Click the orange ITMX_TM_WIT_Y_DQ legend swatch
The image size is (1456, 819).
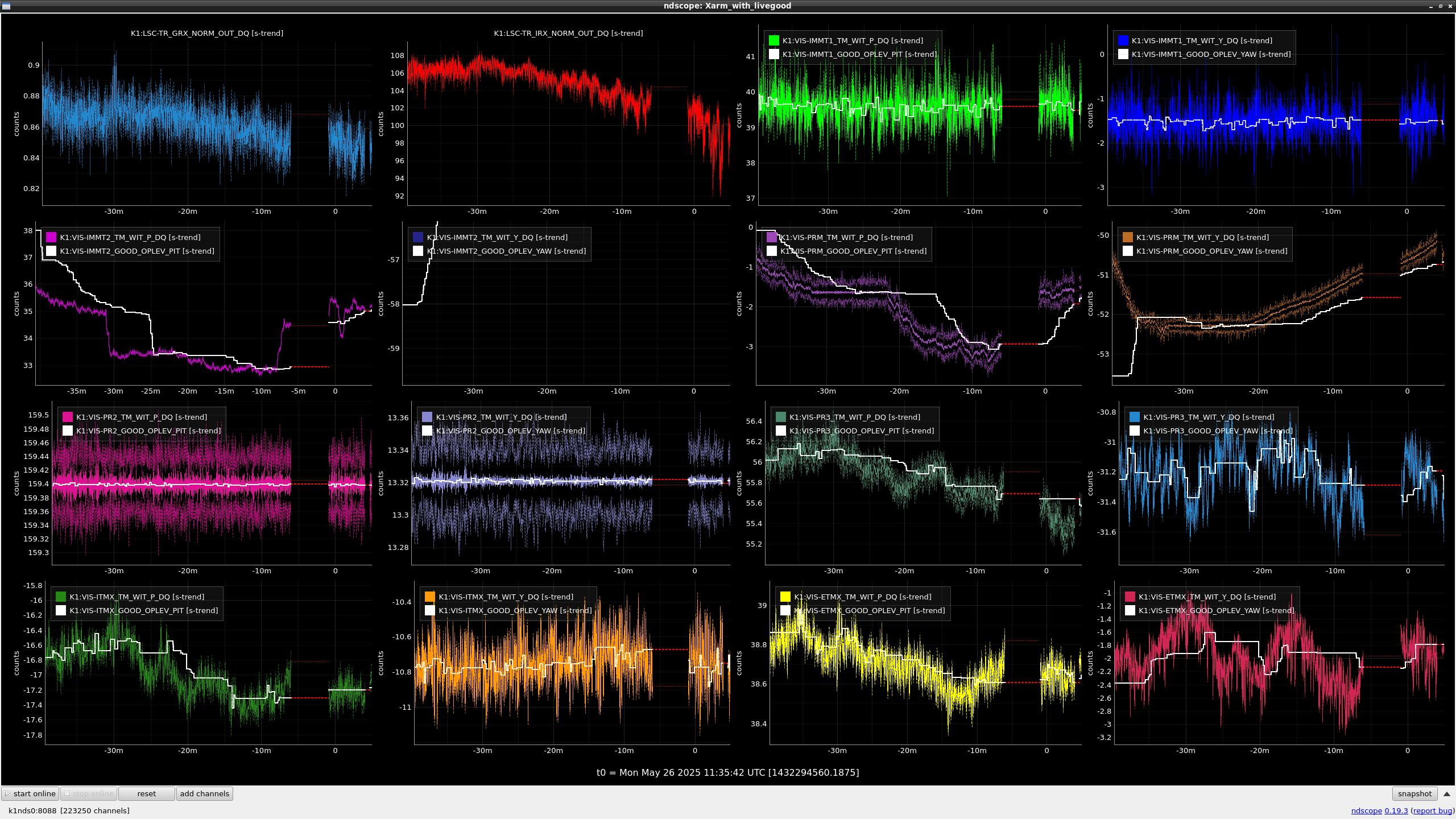tap(430, 597)
